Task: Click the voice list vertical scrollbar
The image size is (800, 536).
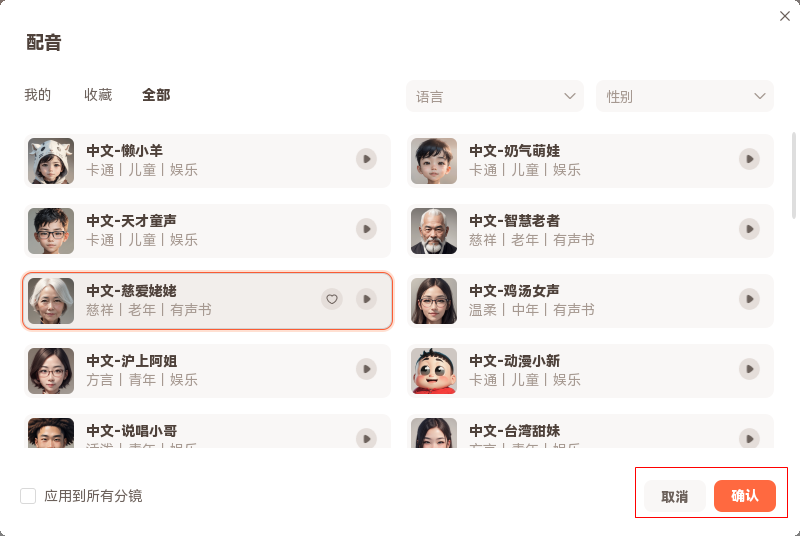Action: (795, 175)
